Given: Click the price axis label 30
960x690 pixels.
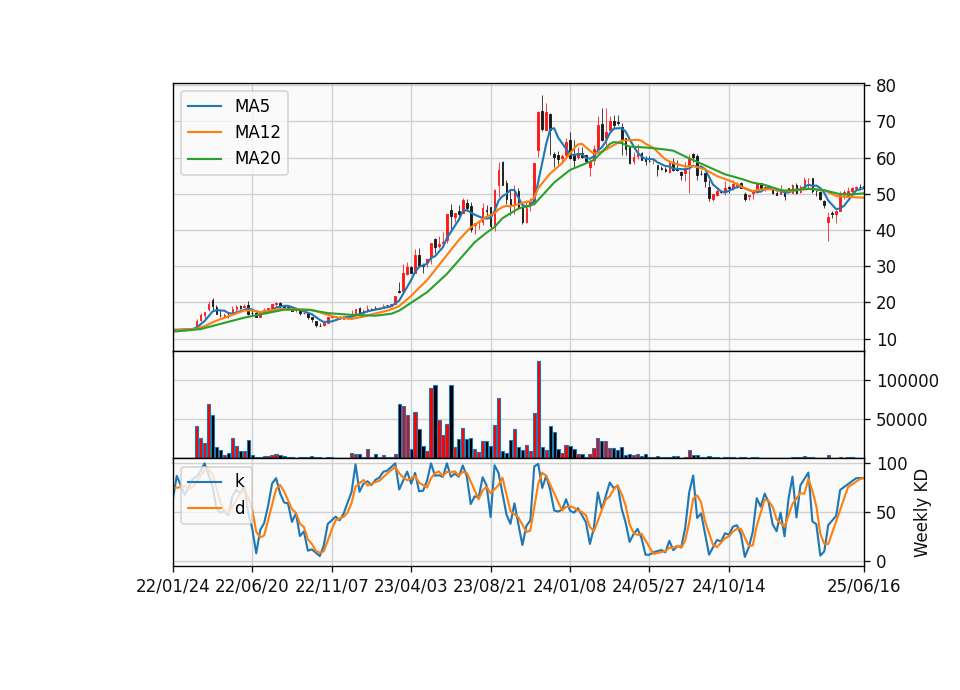Looking at the screenshot, I should pos(886,267).
